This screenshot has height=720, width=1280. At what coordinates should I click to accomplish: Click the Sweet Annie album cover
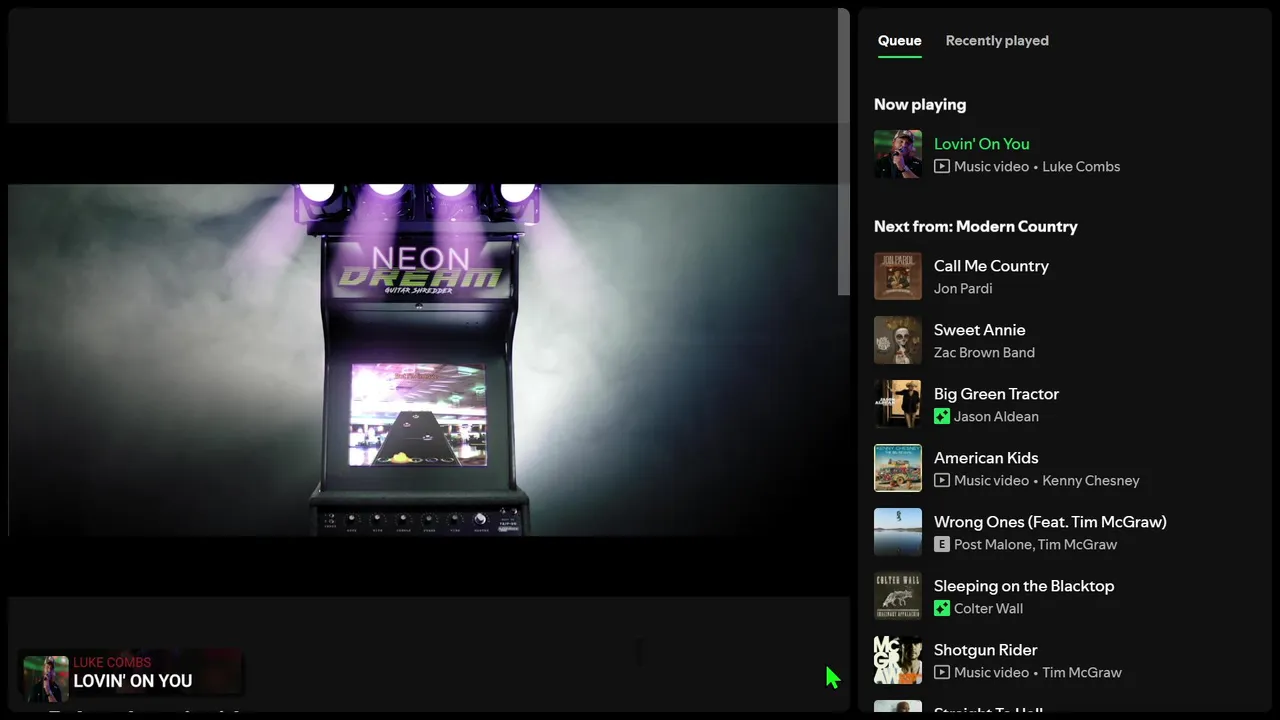(x=898, y=340)
